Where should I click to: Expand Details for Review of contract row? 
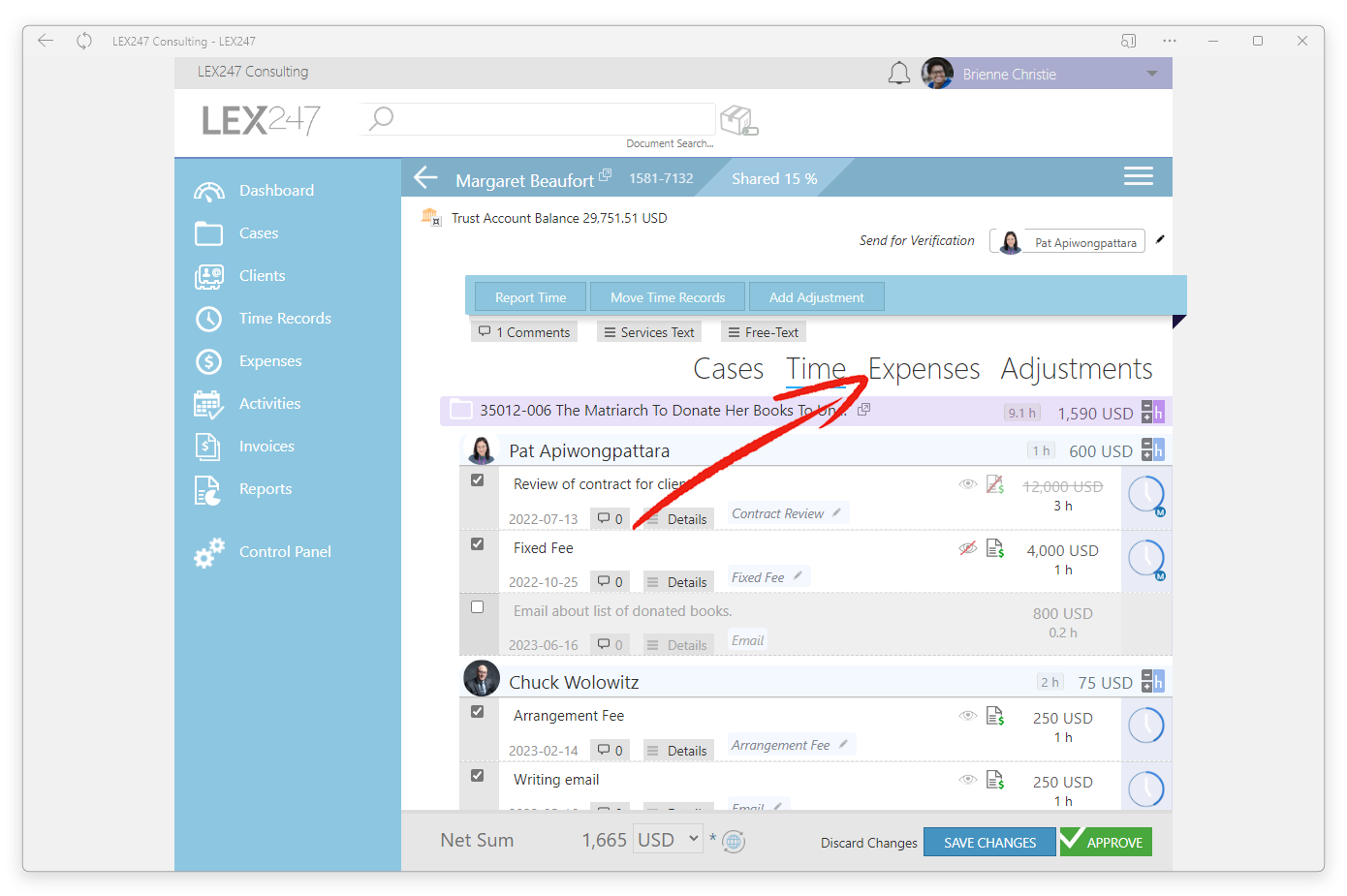[677, 519]
